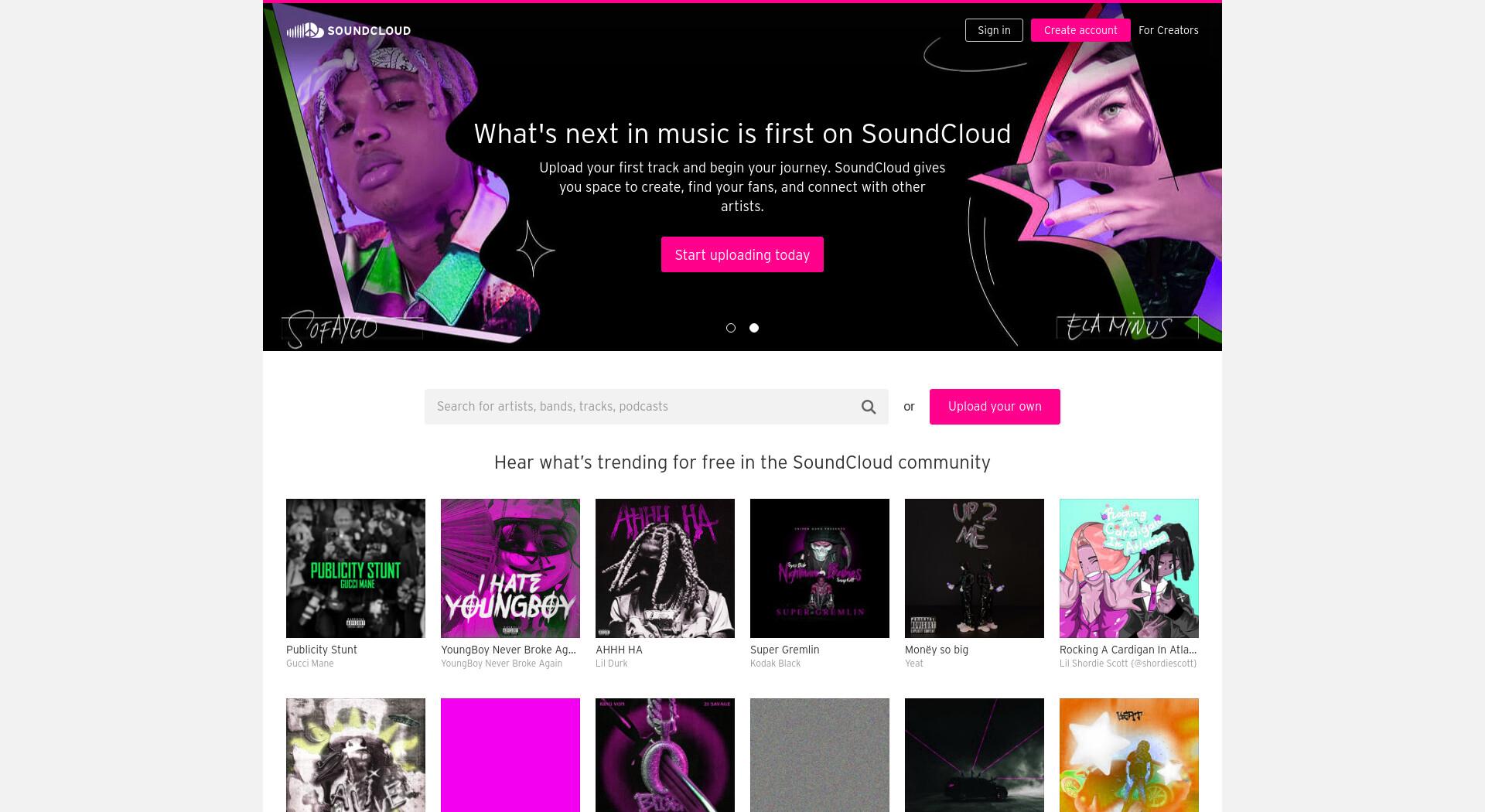Open Rocking A Cardigan In Atlanta artwork
This screenshot has width=1485, height=812.
1129,568
